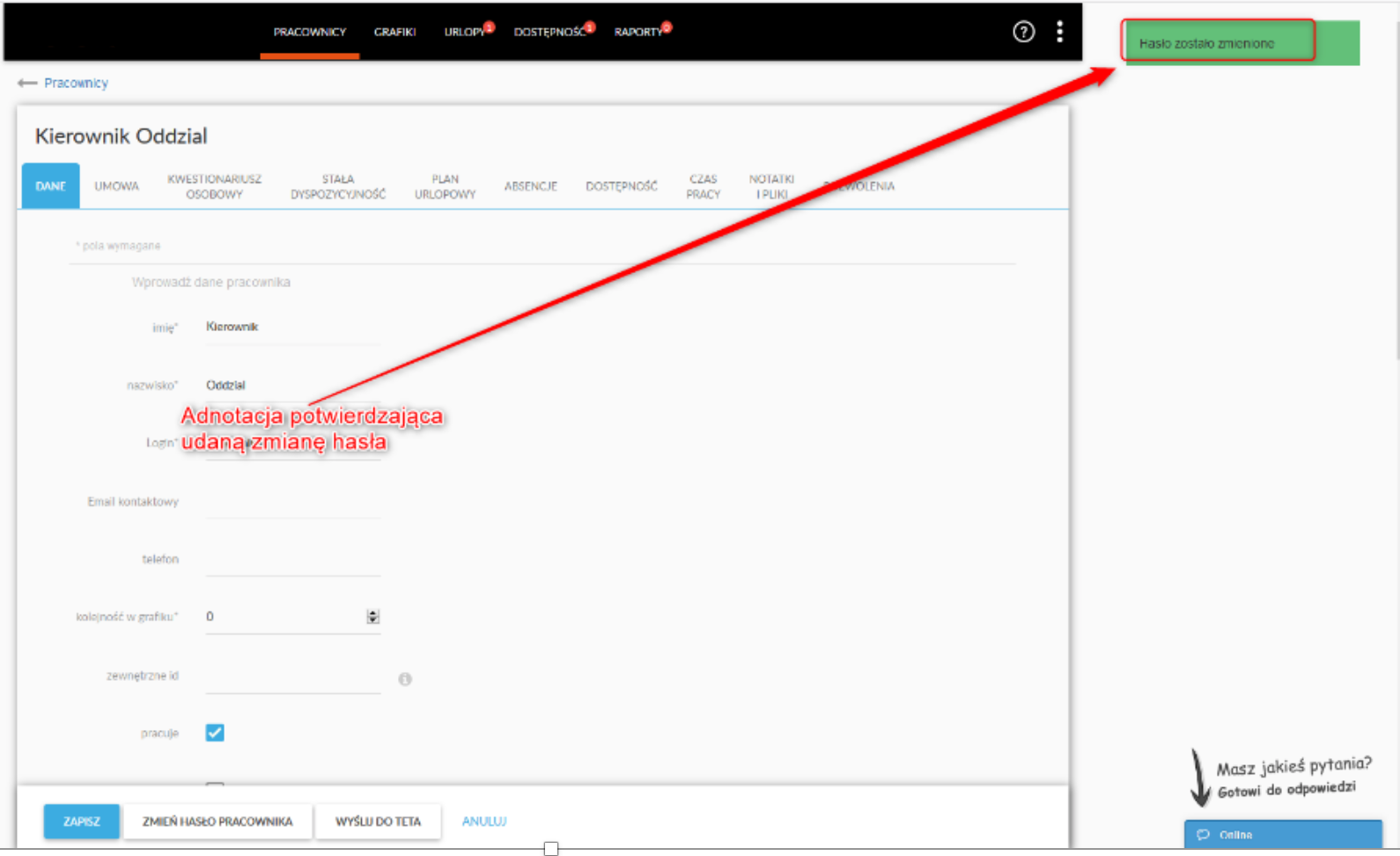Viewport: 1400px width, 856px height.
Task: Click into the nazwisko field
Action: [292, 385]
